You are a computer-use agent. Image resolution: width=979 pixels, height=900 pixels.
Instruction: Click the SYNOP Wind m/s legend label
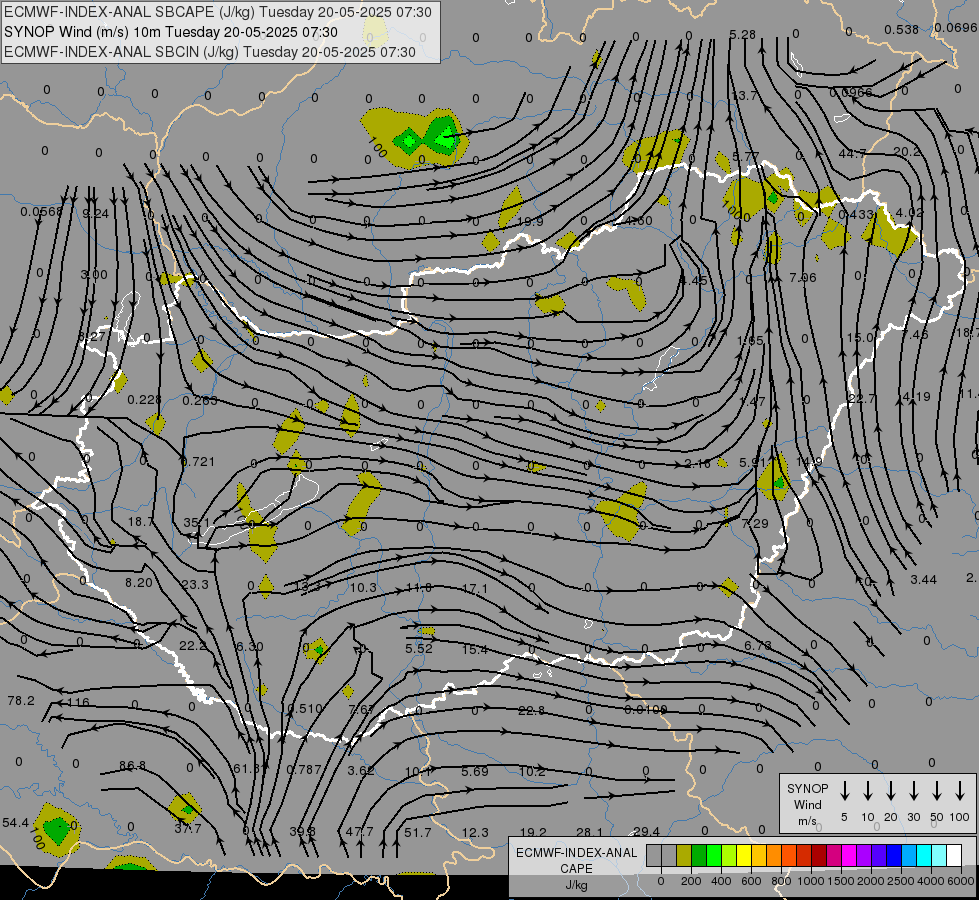tap(807, 805)
